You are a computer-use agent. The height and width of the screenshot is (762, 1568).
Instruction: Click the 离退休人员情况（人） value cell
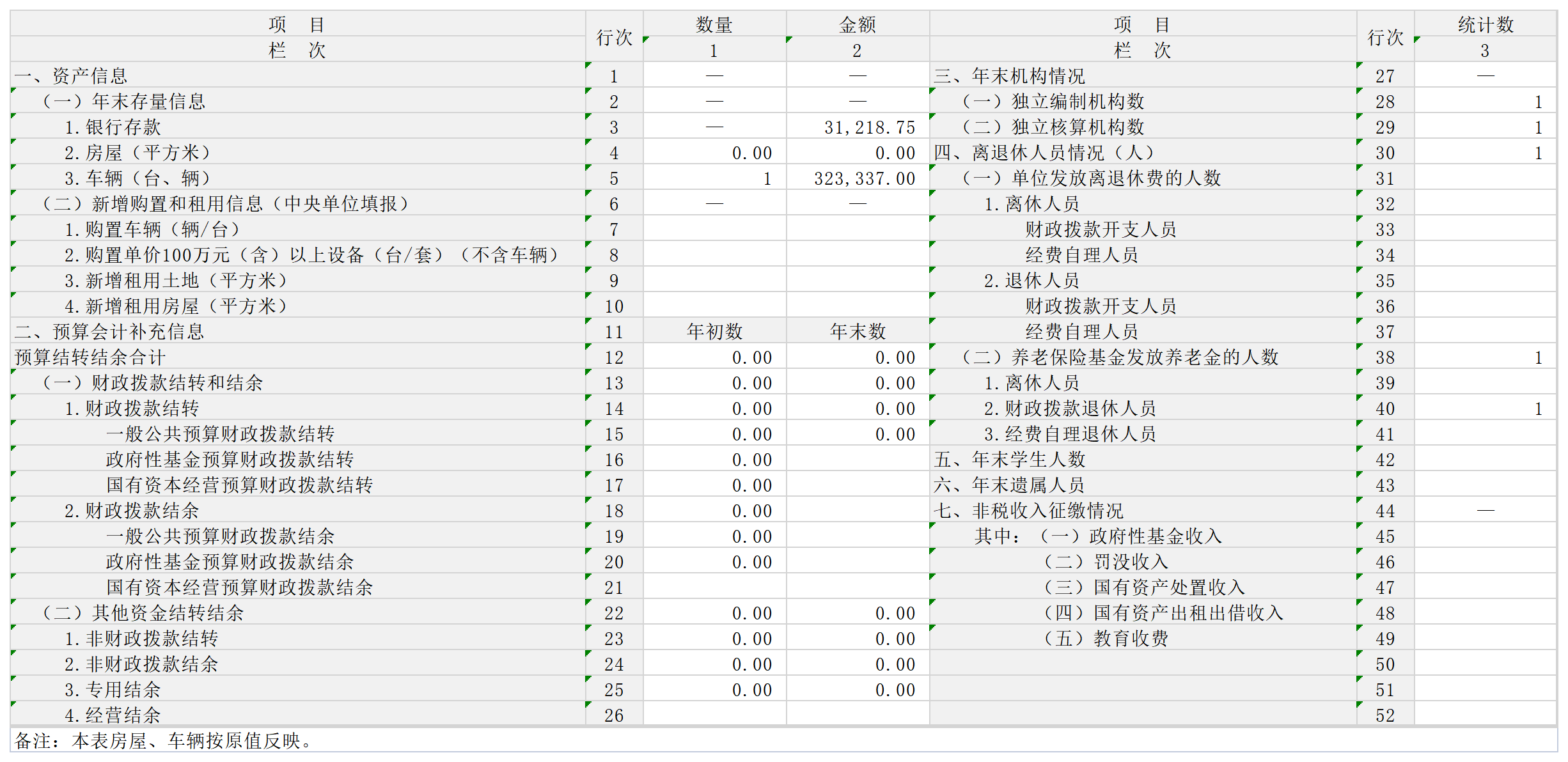click(1485, 153)
